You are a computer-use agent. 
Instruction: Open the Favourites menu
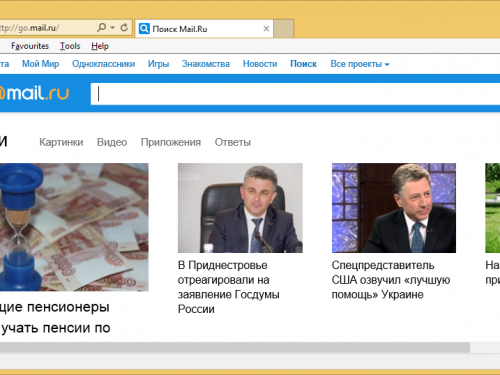pos(30,46)
